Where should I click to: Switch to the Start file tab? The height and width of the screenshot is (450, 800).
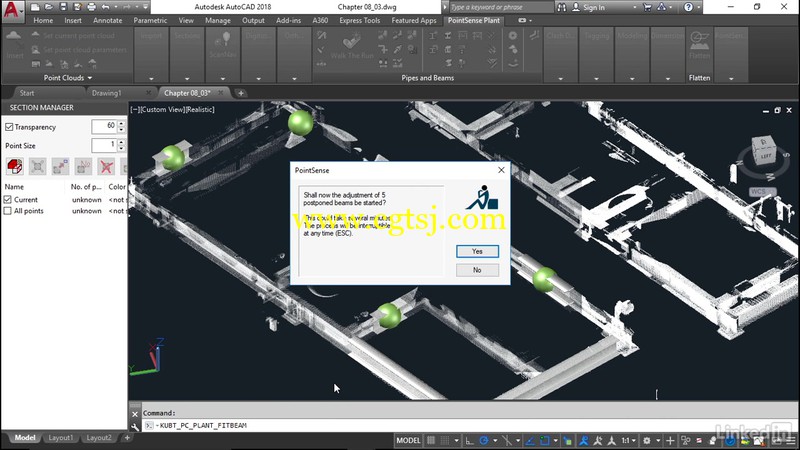[x=27, y=93]
